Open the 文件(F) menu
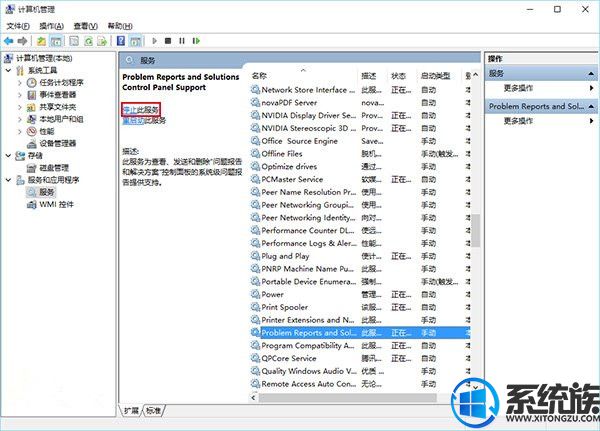600x431 pixels. point(18,26)
